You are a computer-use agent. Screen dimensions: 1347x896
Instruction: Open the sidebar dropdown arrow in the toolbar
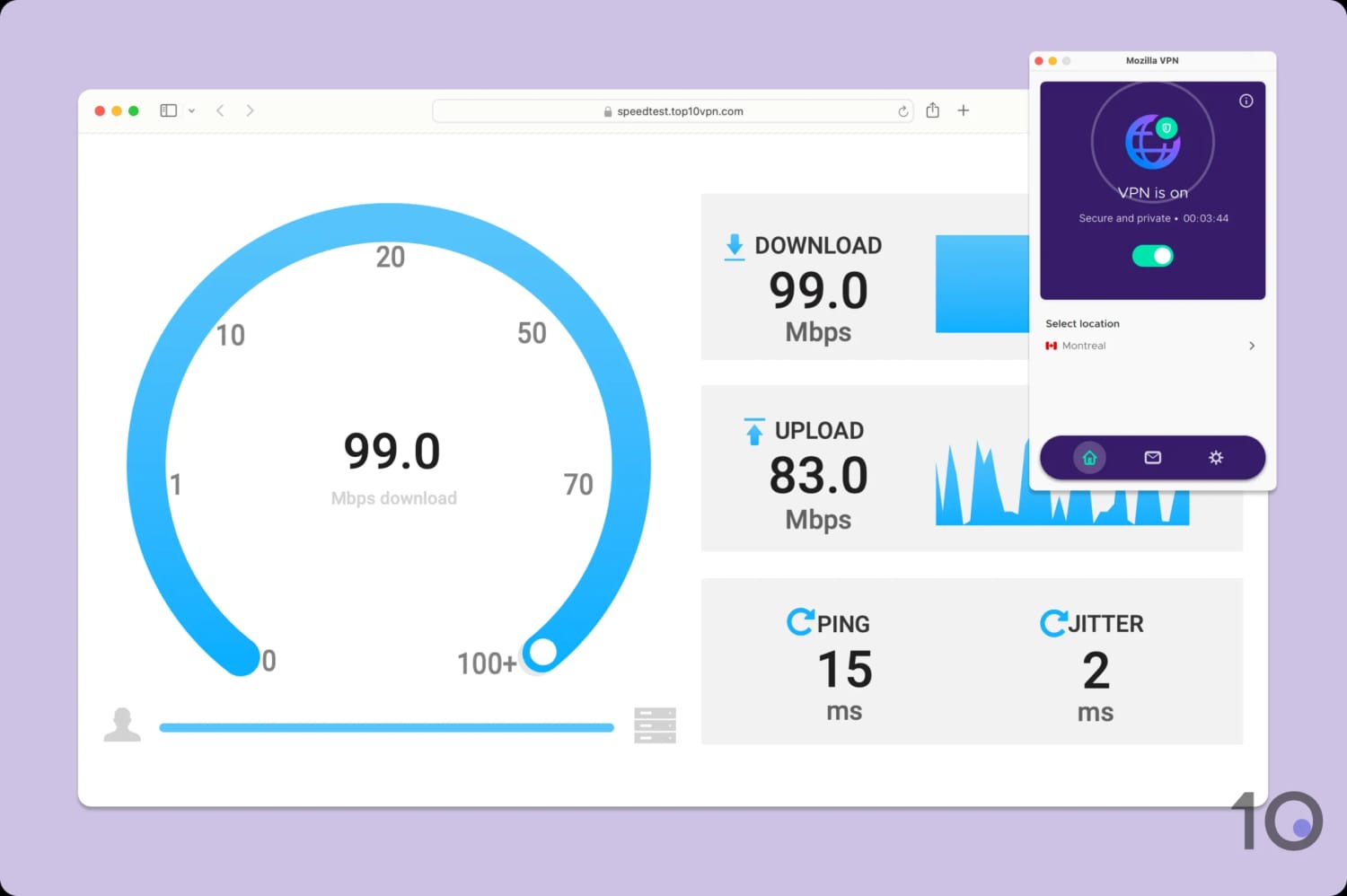pyautogui.click(x=191, y=110)
